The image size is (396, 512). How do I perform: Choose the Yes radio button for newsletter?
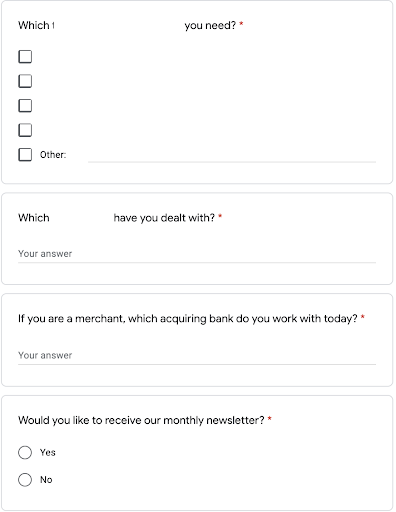[25, 452]
